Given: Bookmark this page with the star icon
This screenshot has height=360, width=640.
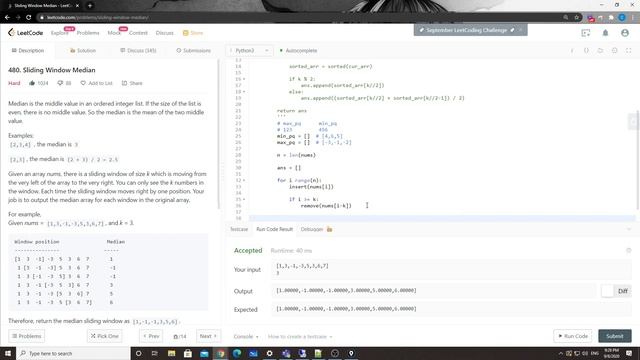Looking at the screenshot, I should 577,18.
